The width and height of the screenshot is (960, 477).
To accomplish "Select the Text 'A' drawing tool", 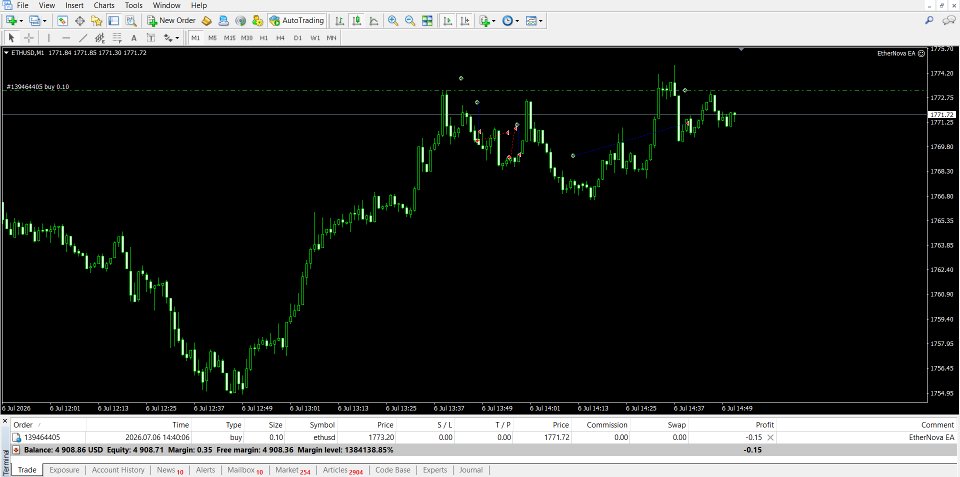I will coord(134,38).
